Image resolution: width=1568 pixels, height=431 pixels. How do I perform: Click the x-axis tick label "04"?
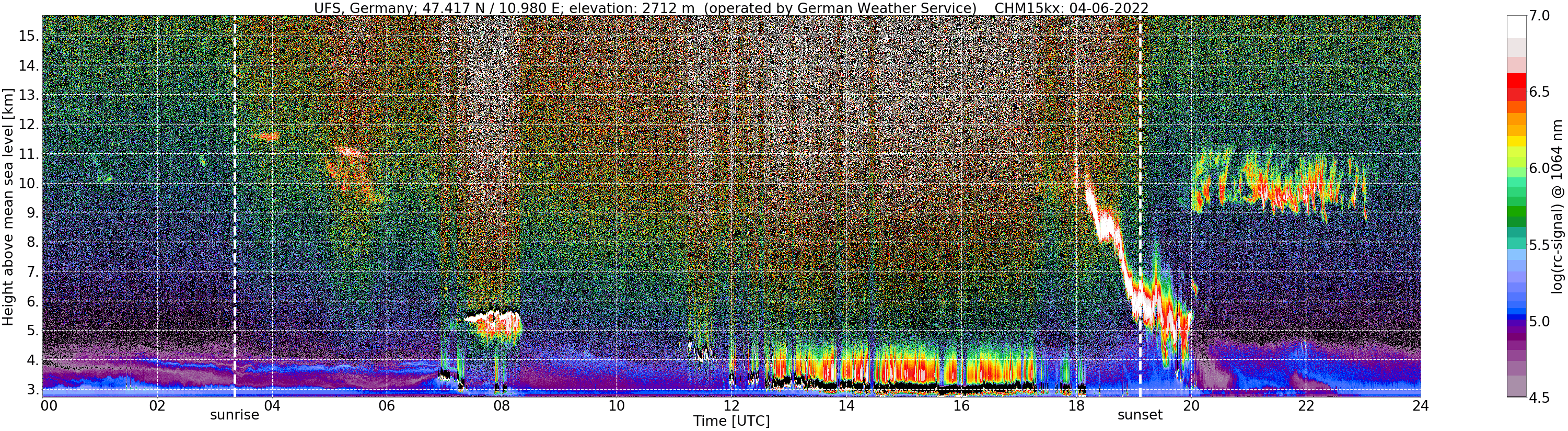pyautogui.click(x=273, y=406)
